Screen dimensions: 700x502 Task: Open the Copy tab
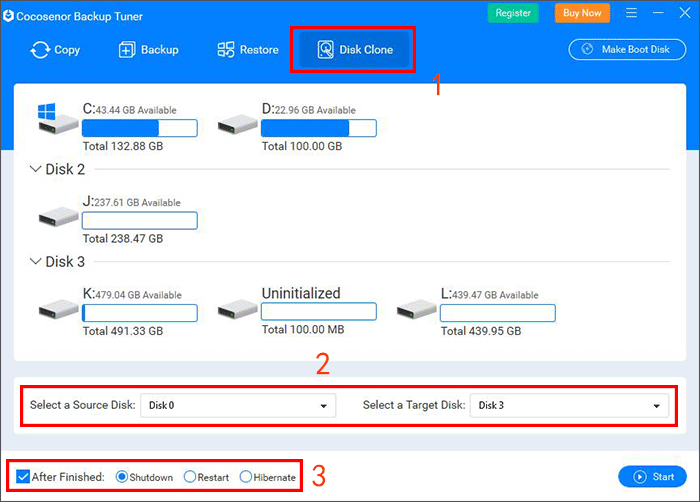click(x=55, y=50)
